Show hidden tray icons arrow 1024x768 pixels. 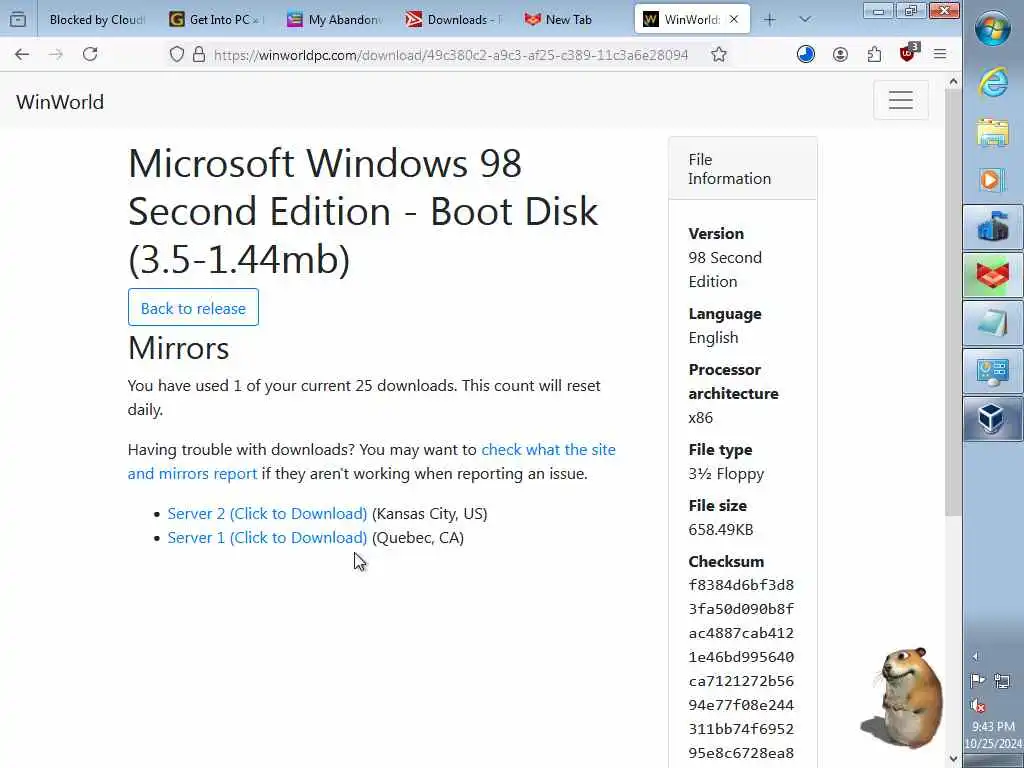[x=976, y=657]
